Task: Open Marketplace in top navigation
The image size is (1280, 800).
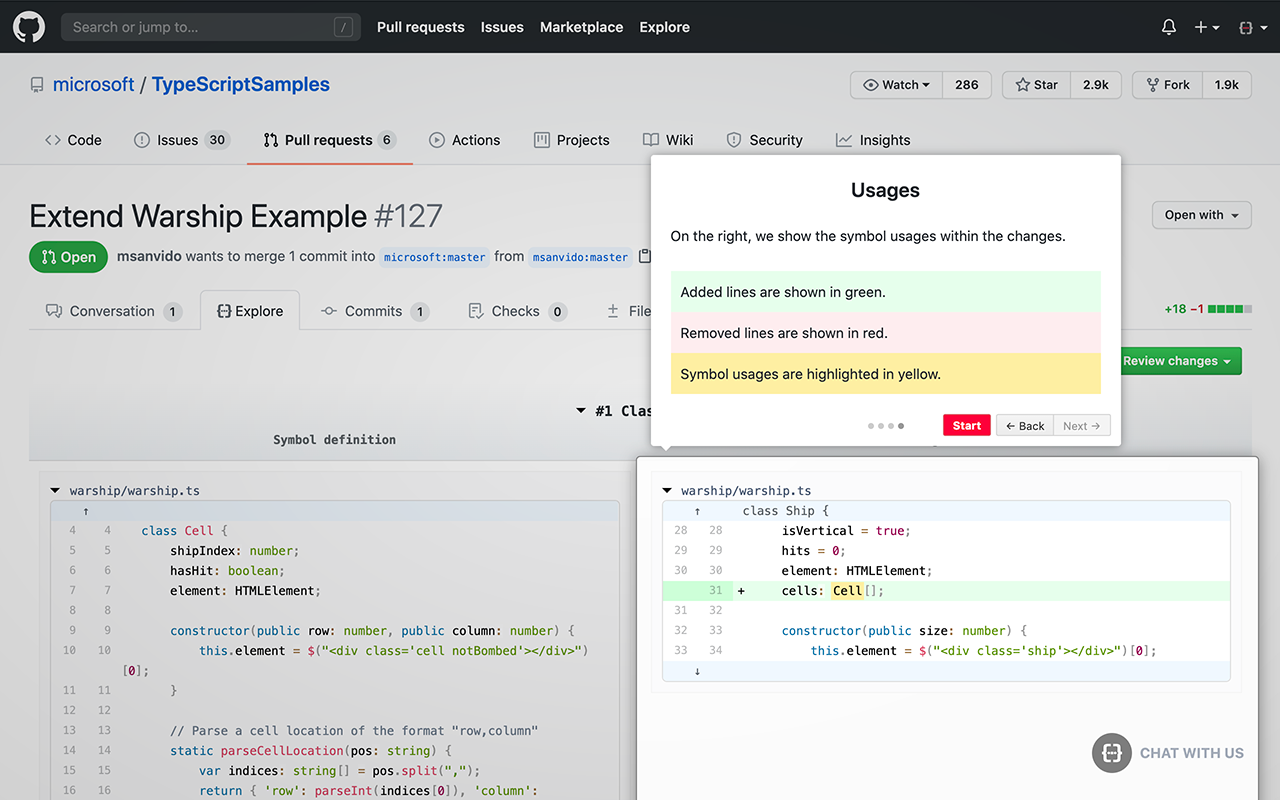Action: [x=581, y=27]
